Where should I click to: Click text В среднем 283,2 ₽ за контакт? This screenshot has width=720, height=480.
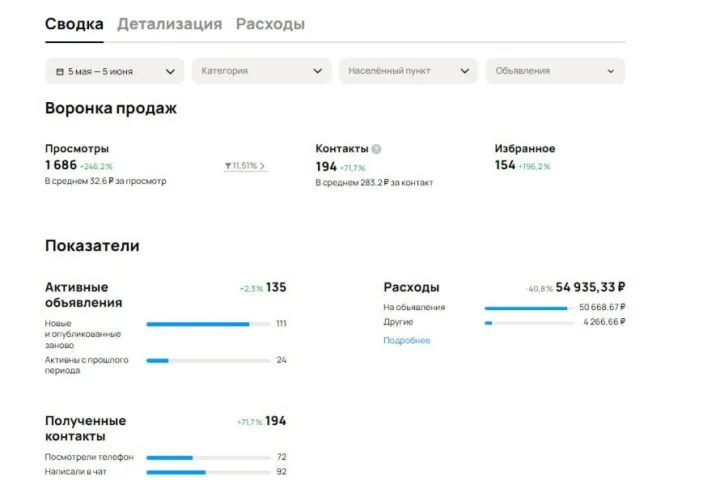374,183
